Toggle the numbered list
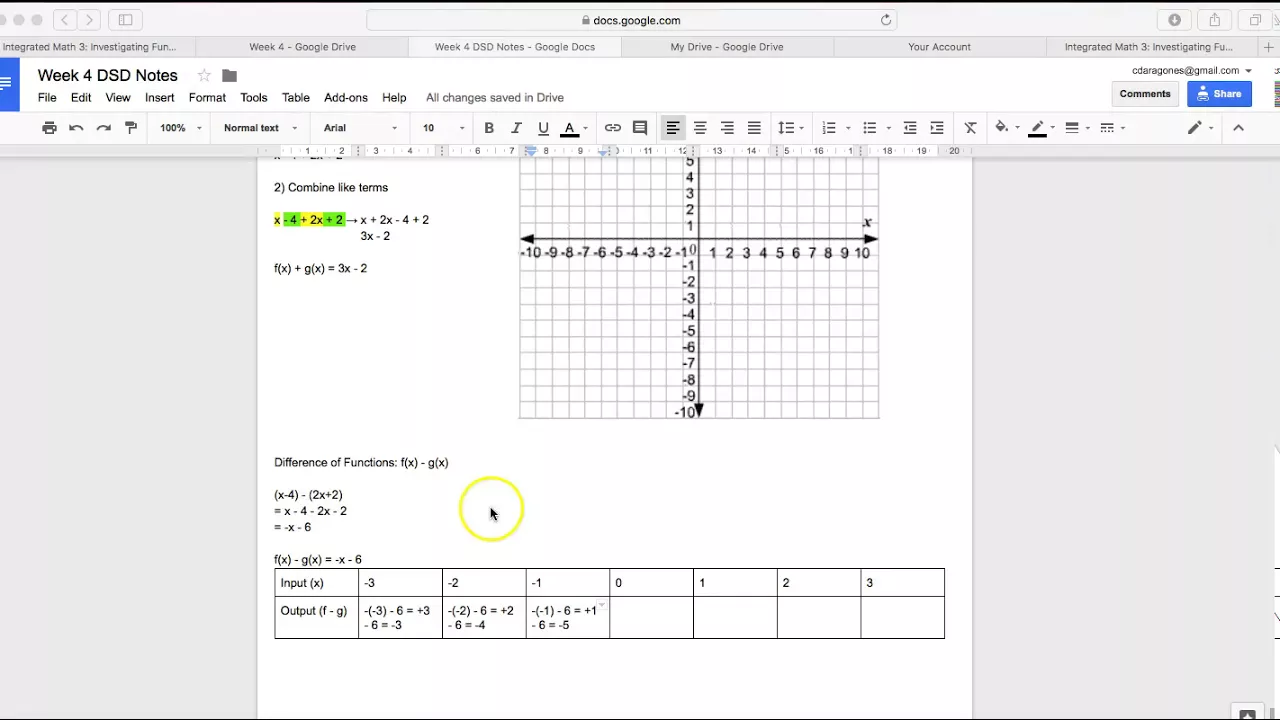This screenshot has width=1280, height=720. (828, 128)
